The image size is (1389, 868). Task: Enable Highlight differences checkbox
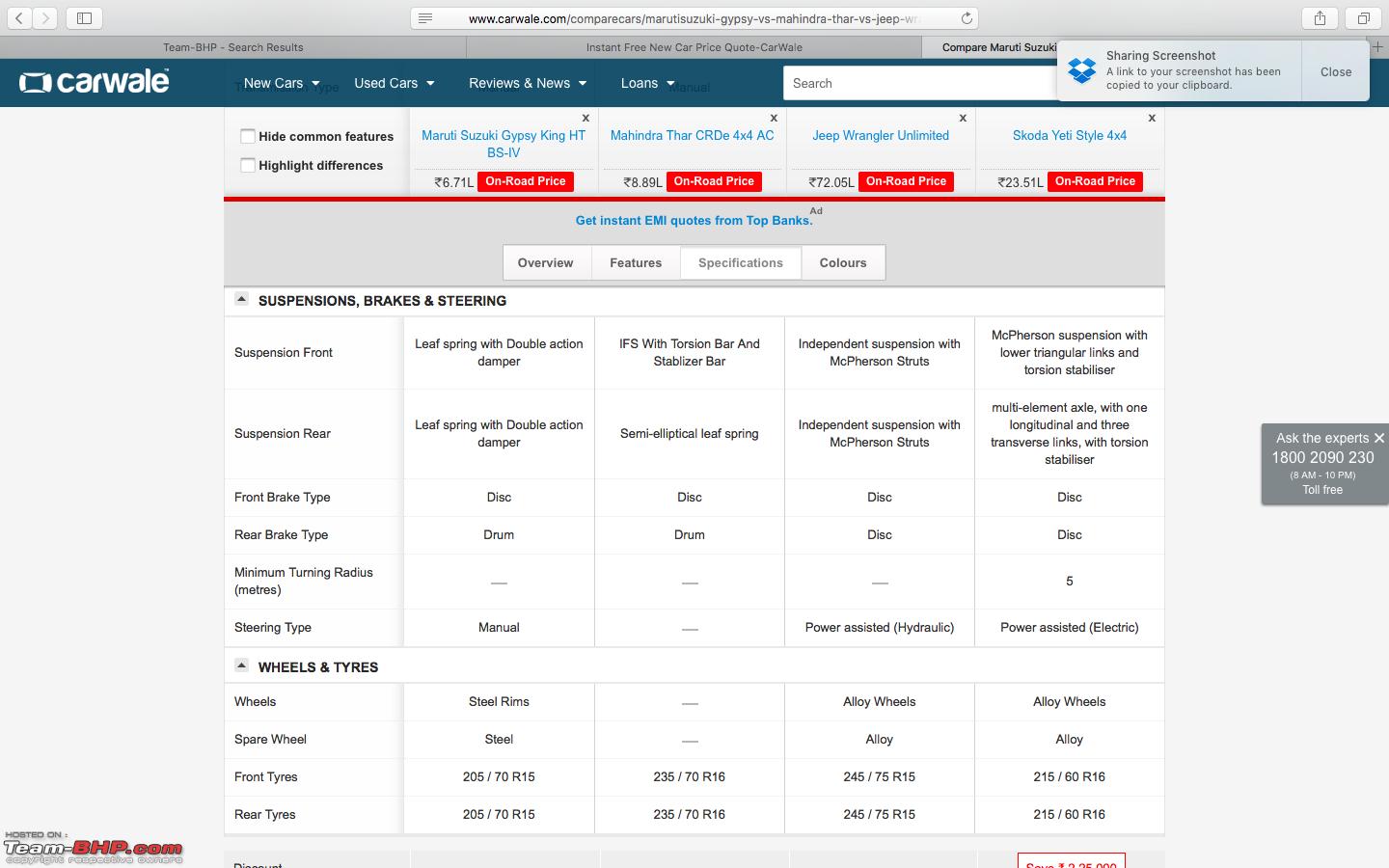248,165
